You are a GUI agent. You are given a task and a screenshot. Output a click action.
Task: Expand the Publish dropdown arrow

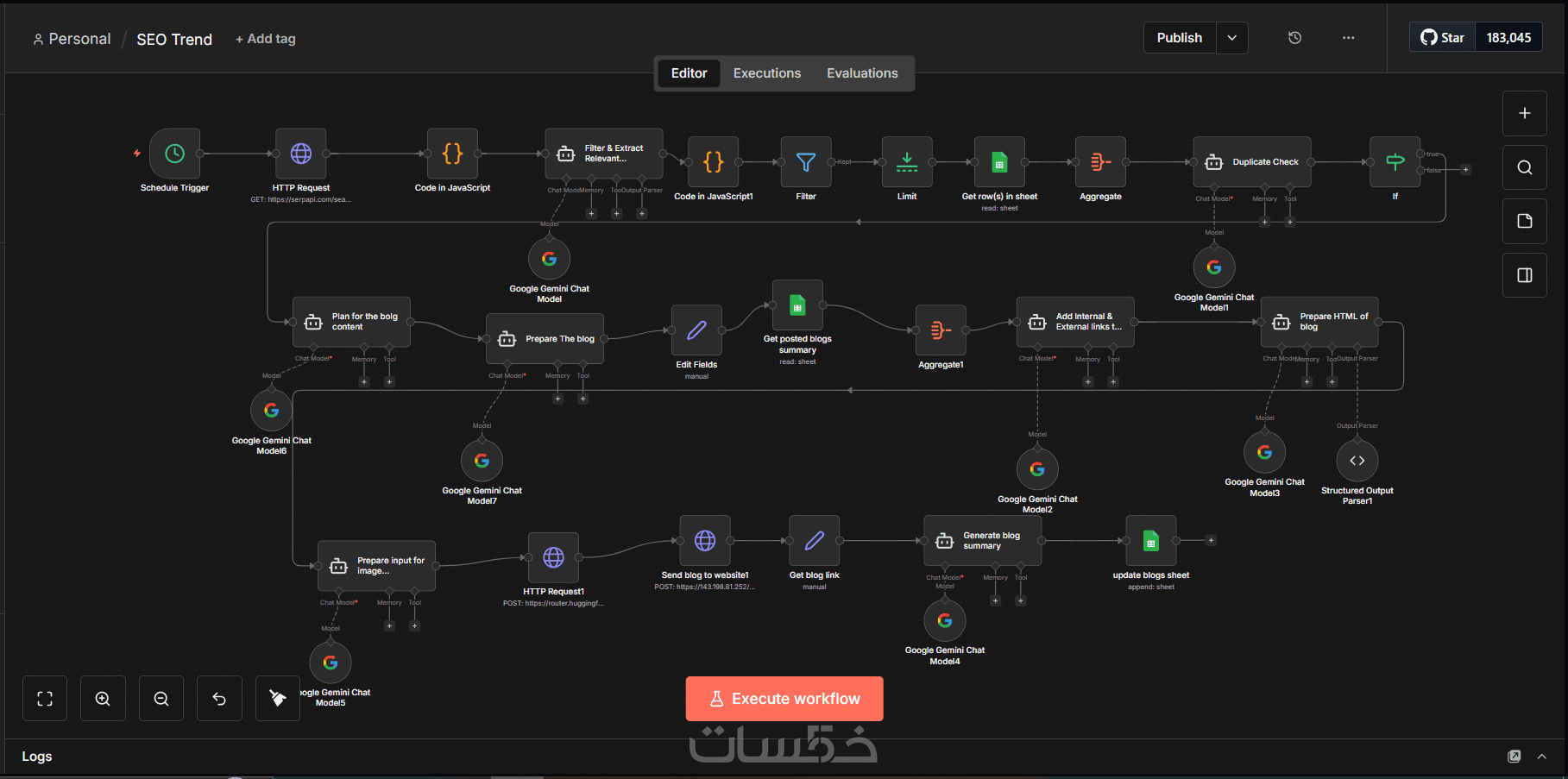pos(1232,38)
